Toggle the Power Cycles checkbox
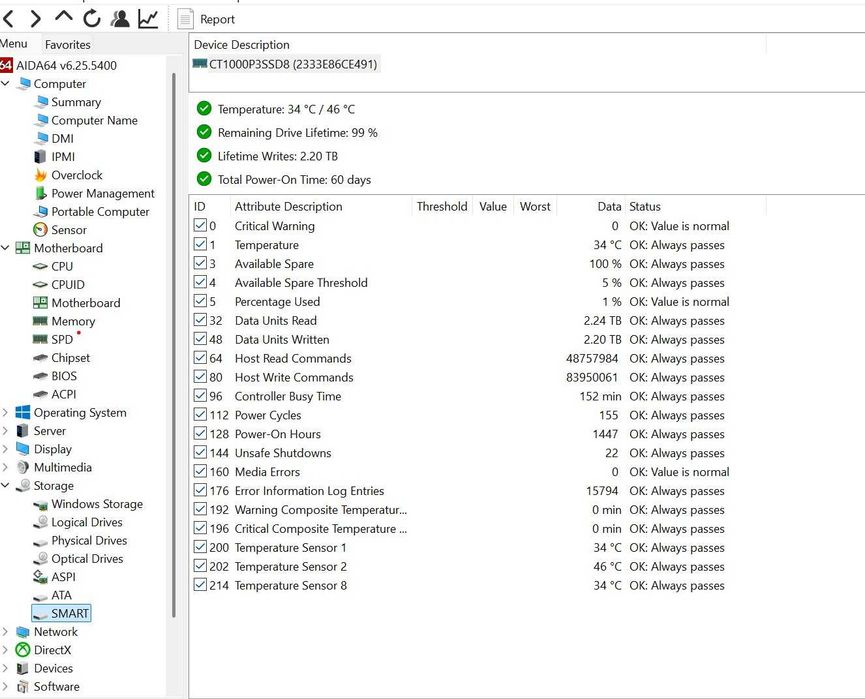Screen dimensions: 865x699 coord(200,414)
